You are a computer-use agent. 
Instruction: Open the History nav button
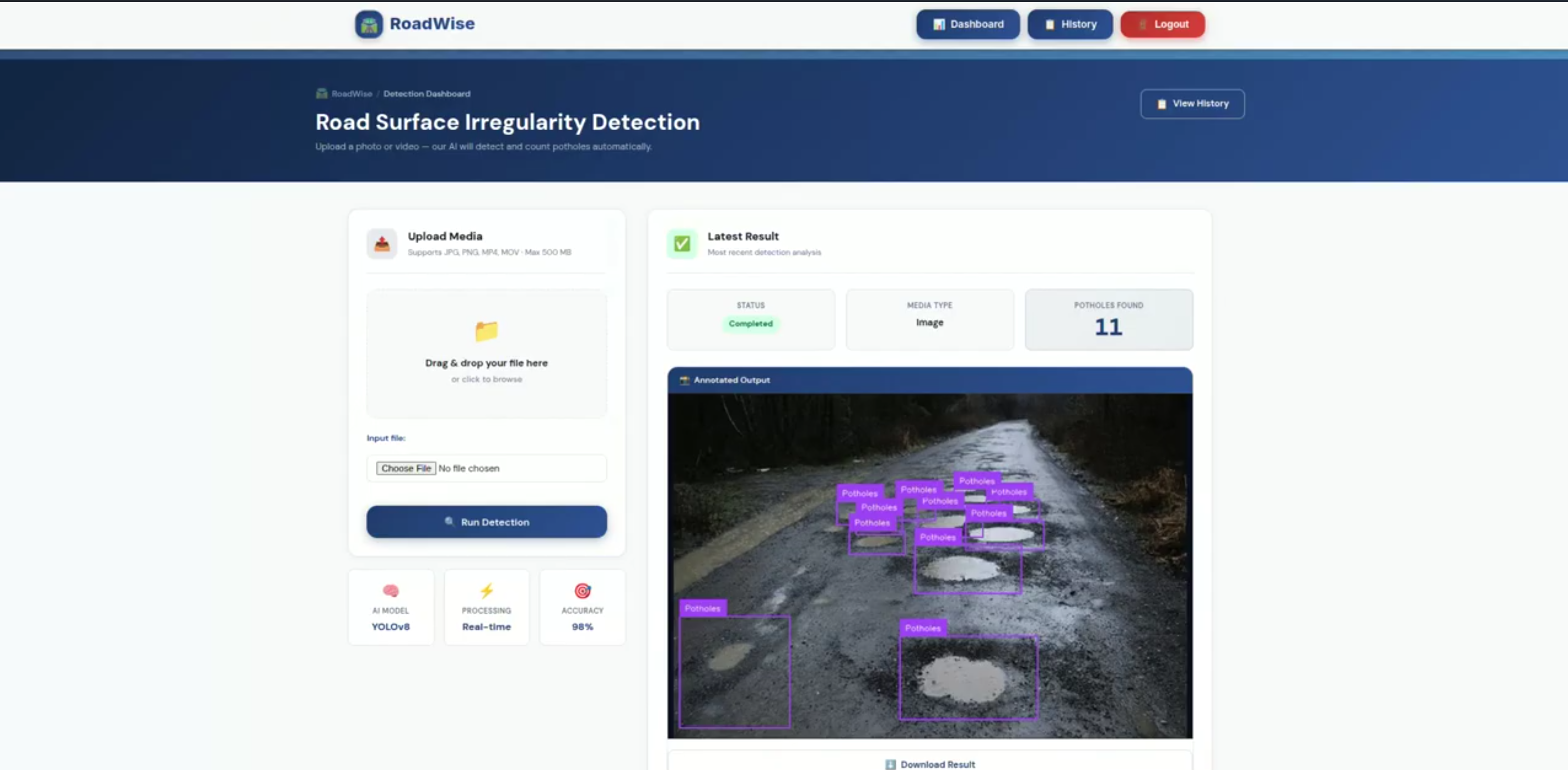pos(1070,25)
